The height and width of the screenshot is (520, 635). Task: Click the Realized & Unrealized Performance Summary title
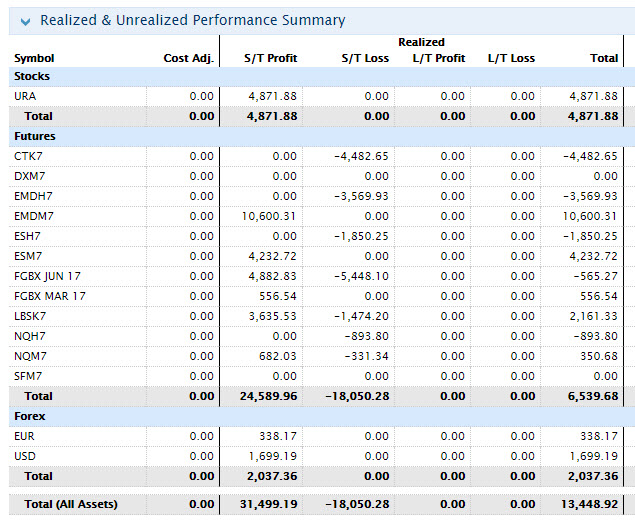coord(192,21)
